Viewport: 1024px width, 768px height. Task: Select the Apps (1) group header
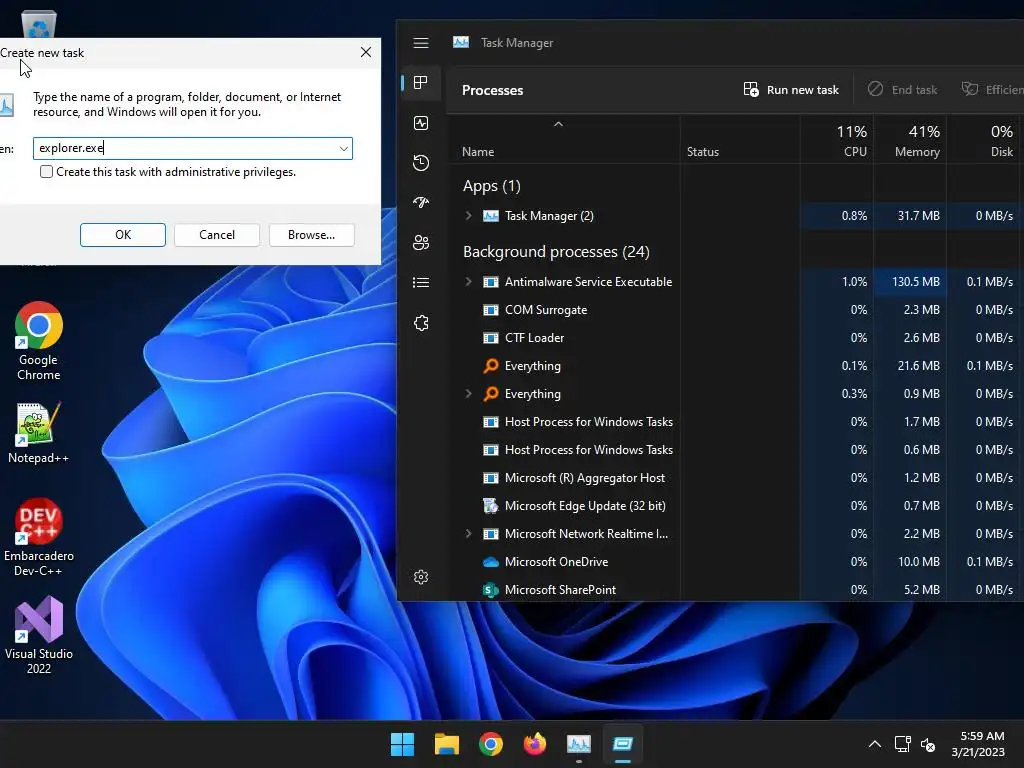pyautogui.click(x=492, y=186)
